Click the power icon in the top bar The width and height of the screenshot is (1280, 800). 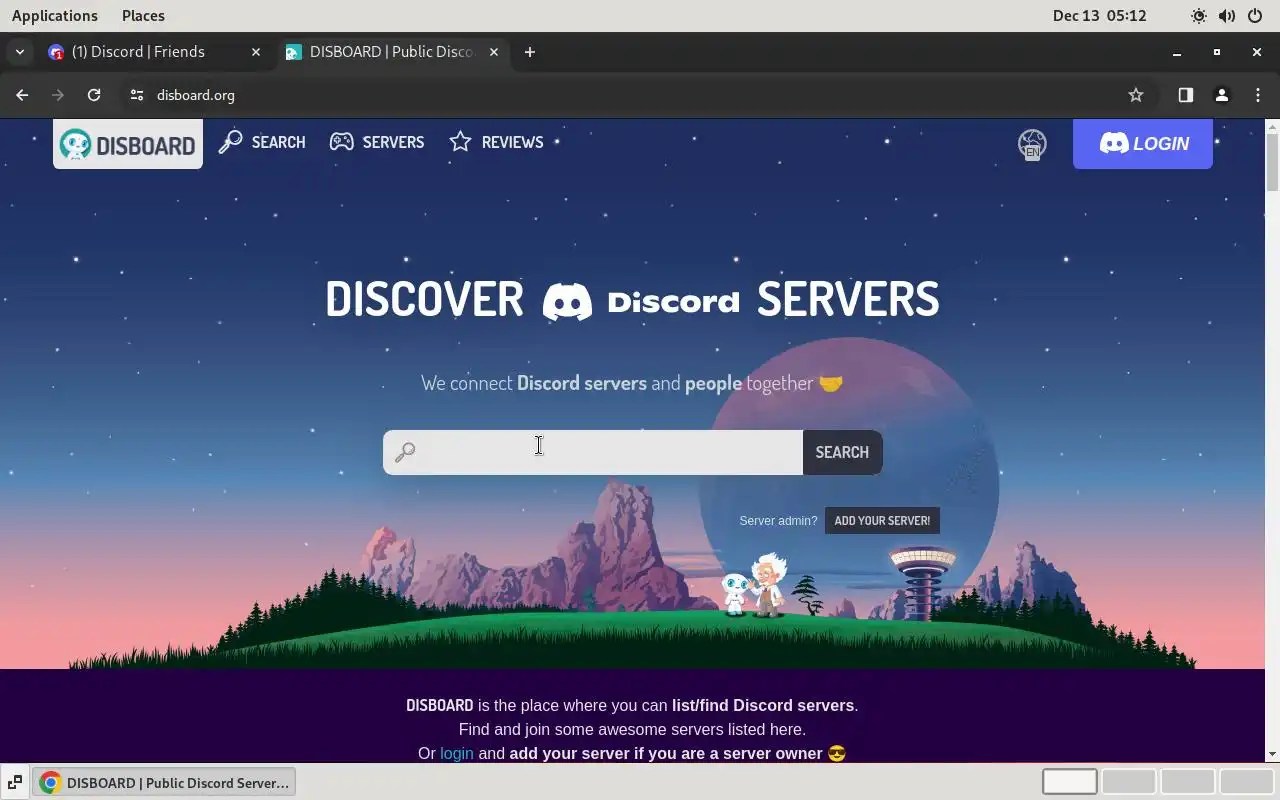1255,15
